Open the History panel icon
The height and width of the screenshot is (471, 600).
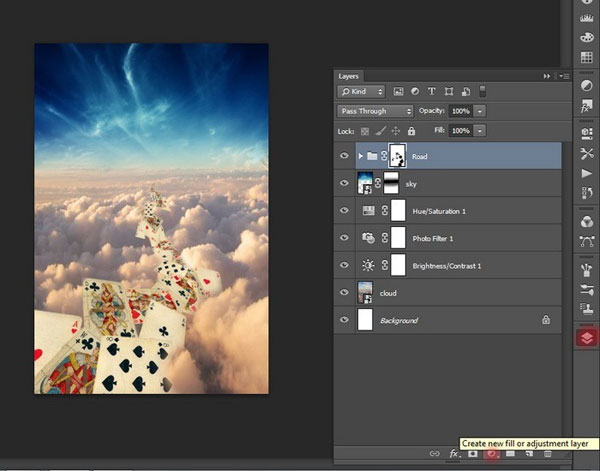pyautogui.click(x=587, y=193)
